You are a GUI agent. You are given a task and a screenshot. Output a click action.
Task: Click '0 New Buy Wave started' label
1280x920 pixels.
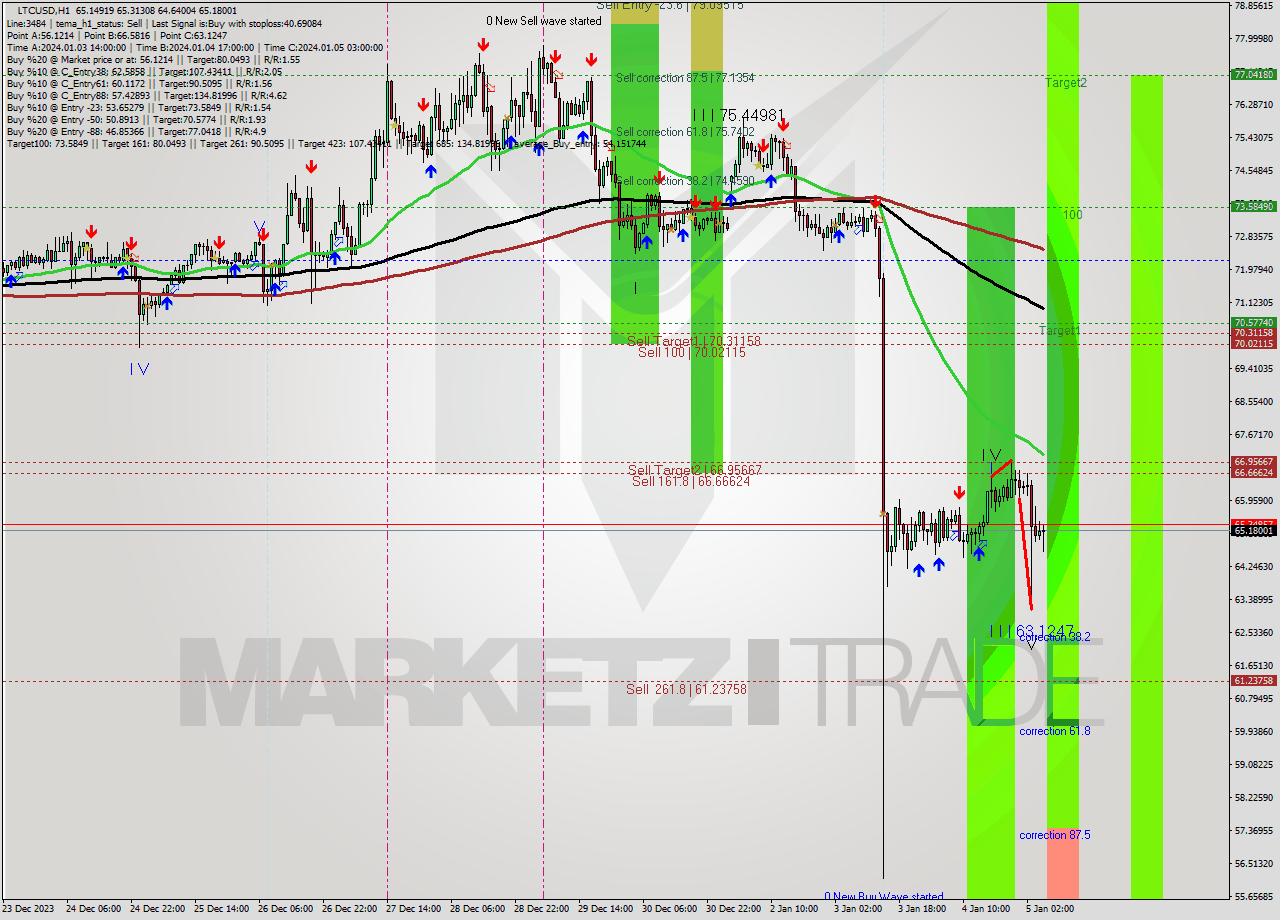[884, 897]
